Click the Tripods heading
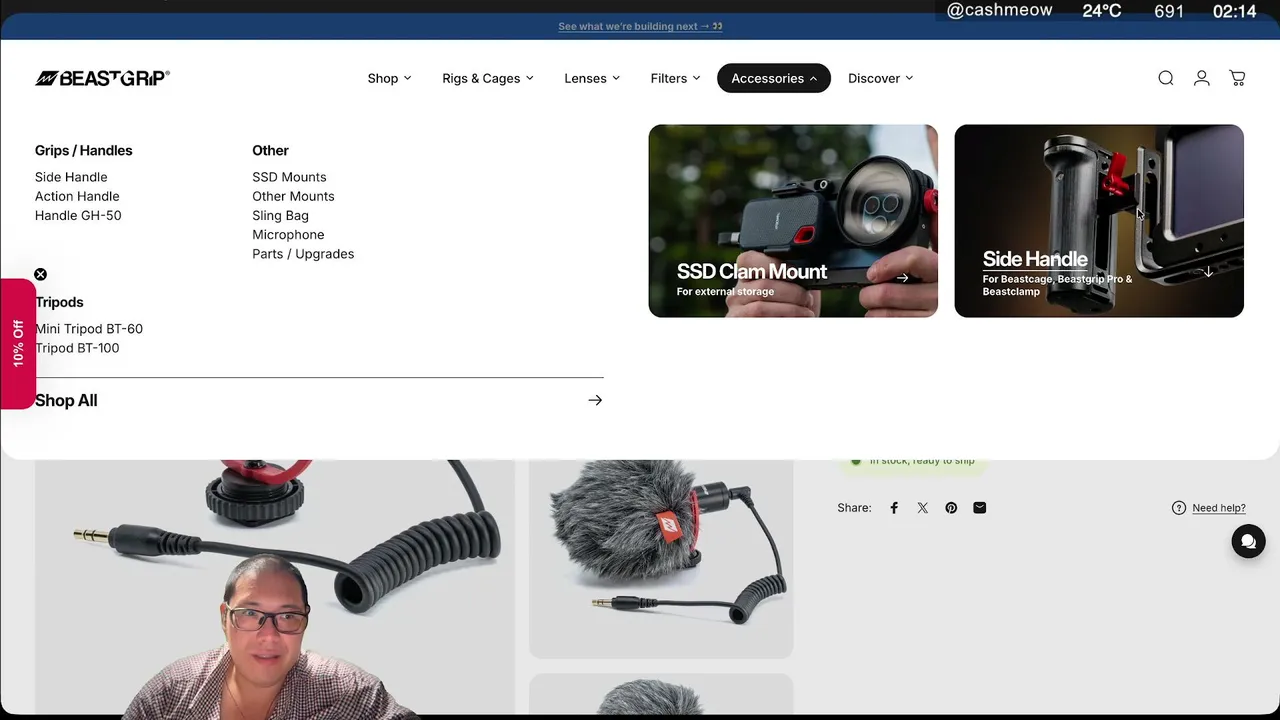This screenshot has height=720, width=1280. tap(59, 302)
